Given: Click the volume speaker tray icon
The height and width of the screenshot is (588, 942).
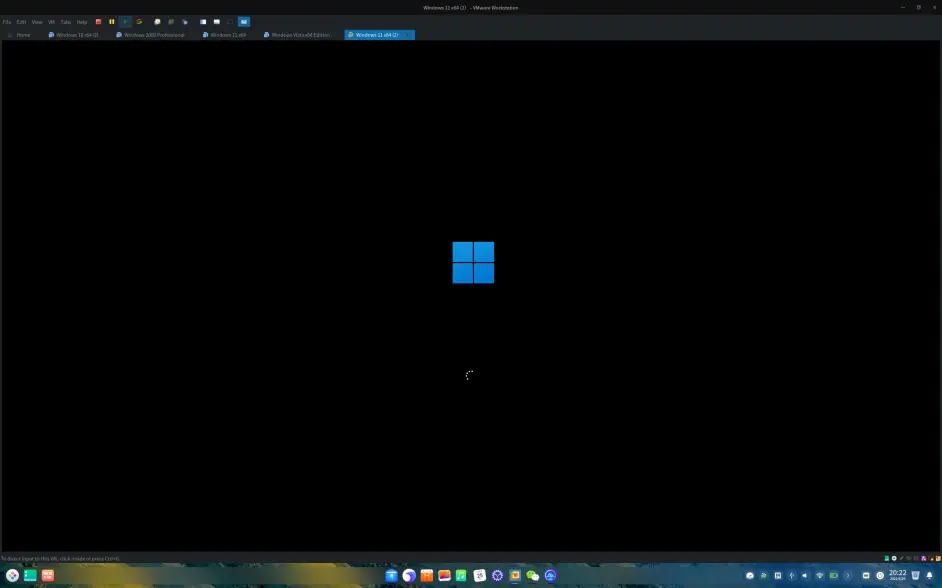Looking at the screenshot, I should pos(805,575).
